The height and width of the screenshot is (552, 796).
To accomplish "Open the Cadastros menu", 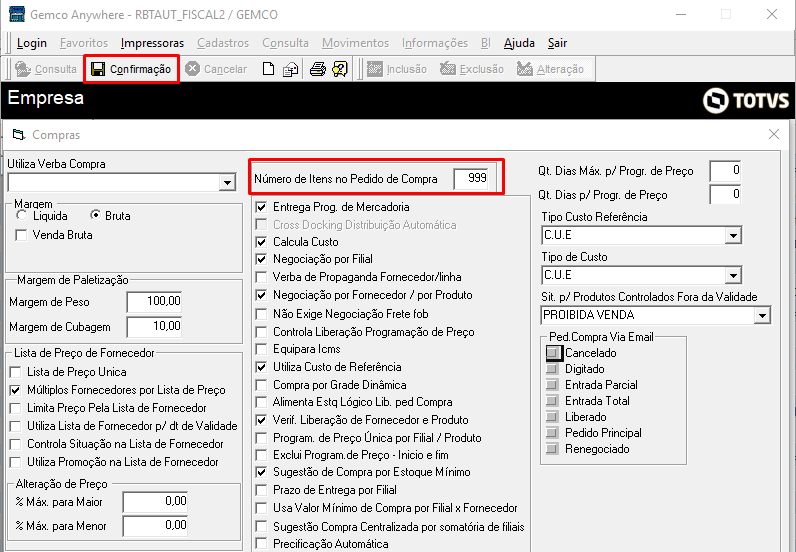I will [x=223, y=43].
